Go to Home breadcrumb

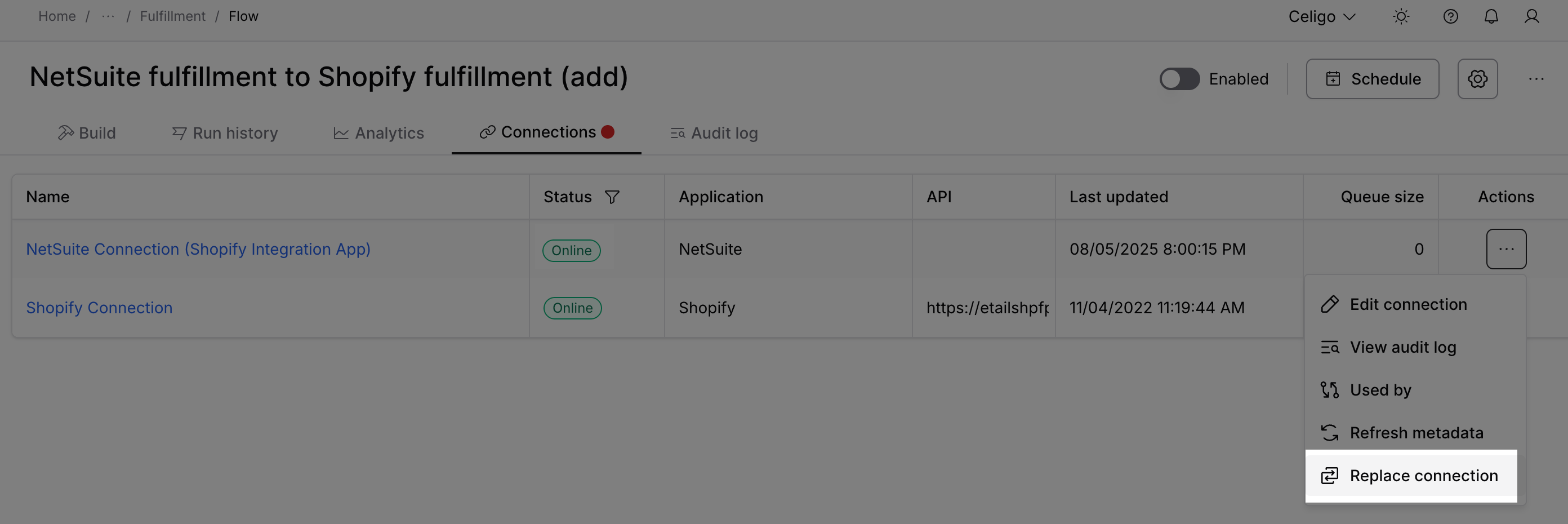point(57,16)
